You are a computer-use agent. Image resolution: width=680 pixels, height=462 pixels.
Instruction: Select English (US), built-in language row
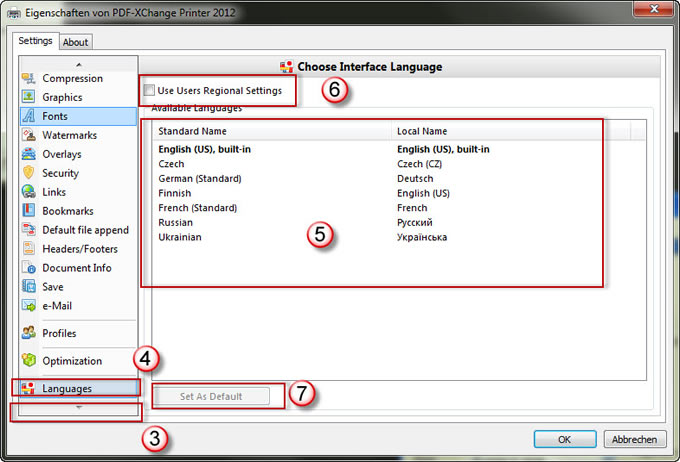[x=399, y=149]
